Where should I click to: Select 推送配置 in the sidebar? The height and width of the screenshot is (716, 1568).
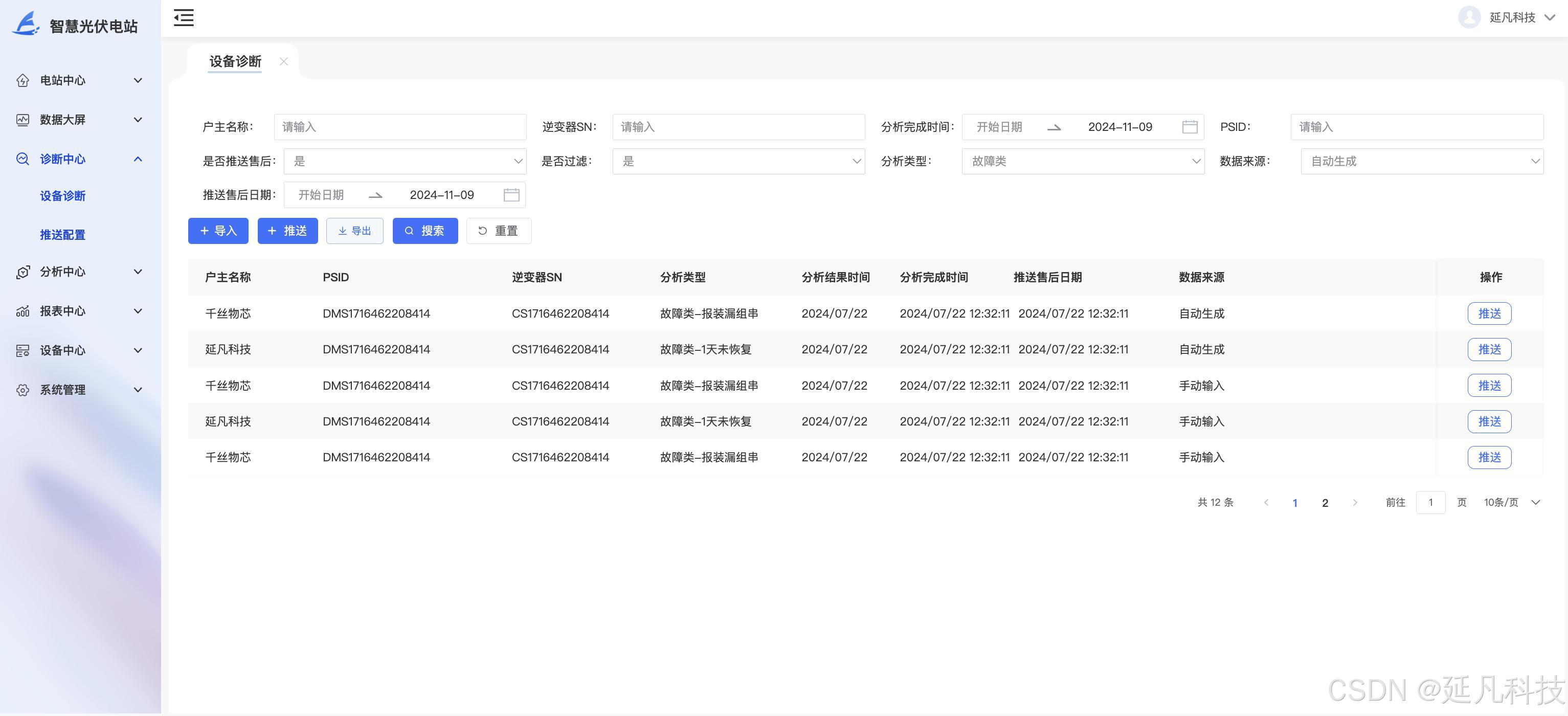pyautogui.click(x=63, y=235)
